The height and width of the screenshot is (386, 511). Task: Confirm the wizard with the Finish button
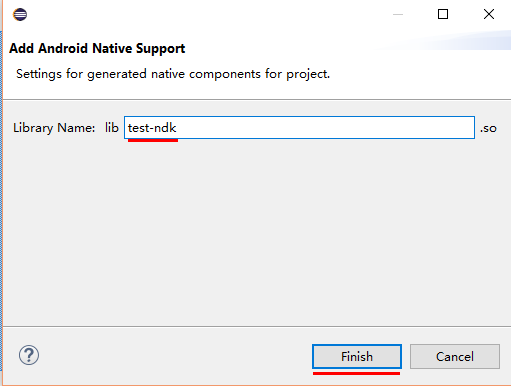click(357, 357)
